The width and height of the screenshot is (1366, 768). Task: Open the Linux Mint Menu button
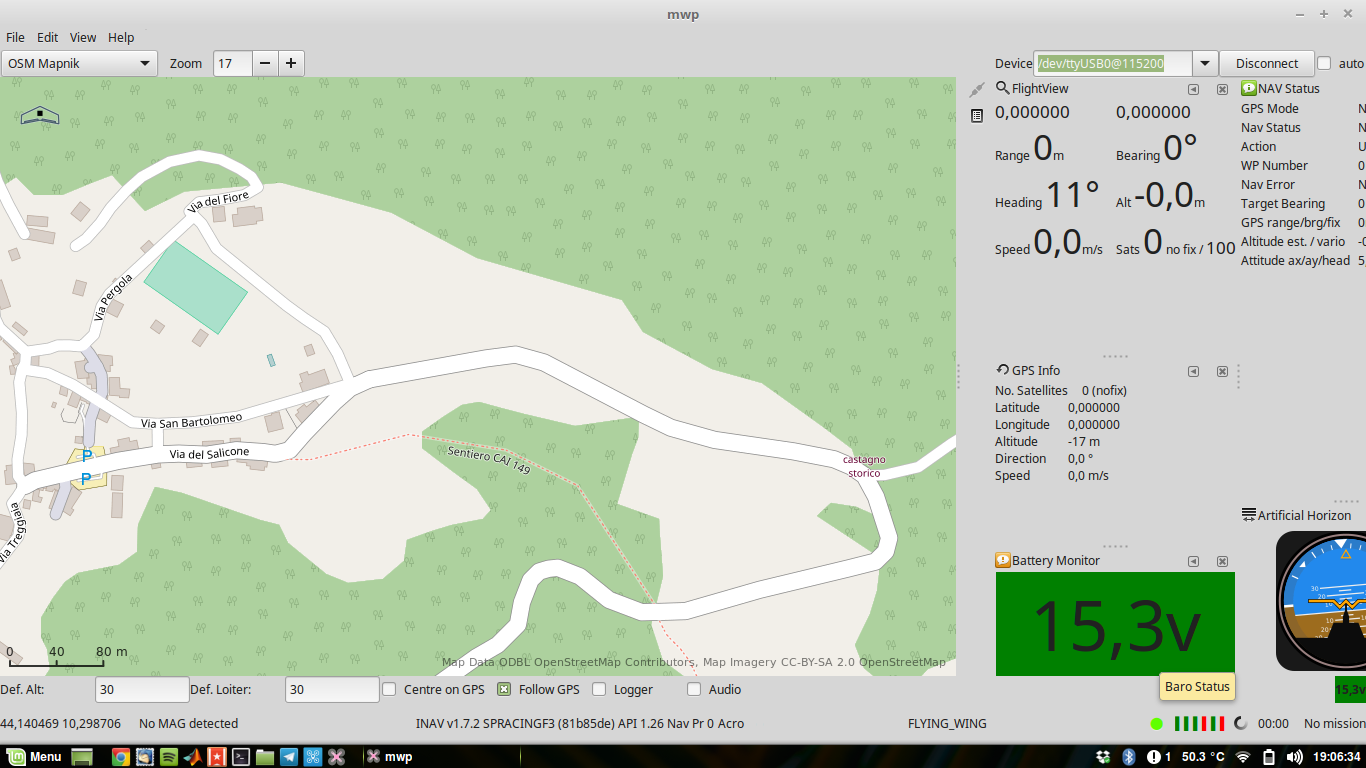pos(34,757)
